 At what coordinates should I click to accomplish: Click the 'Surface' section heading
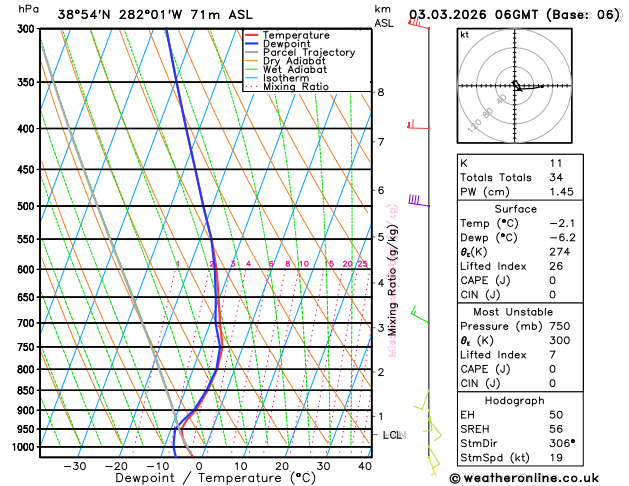coord(515,209)
